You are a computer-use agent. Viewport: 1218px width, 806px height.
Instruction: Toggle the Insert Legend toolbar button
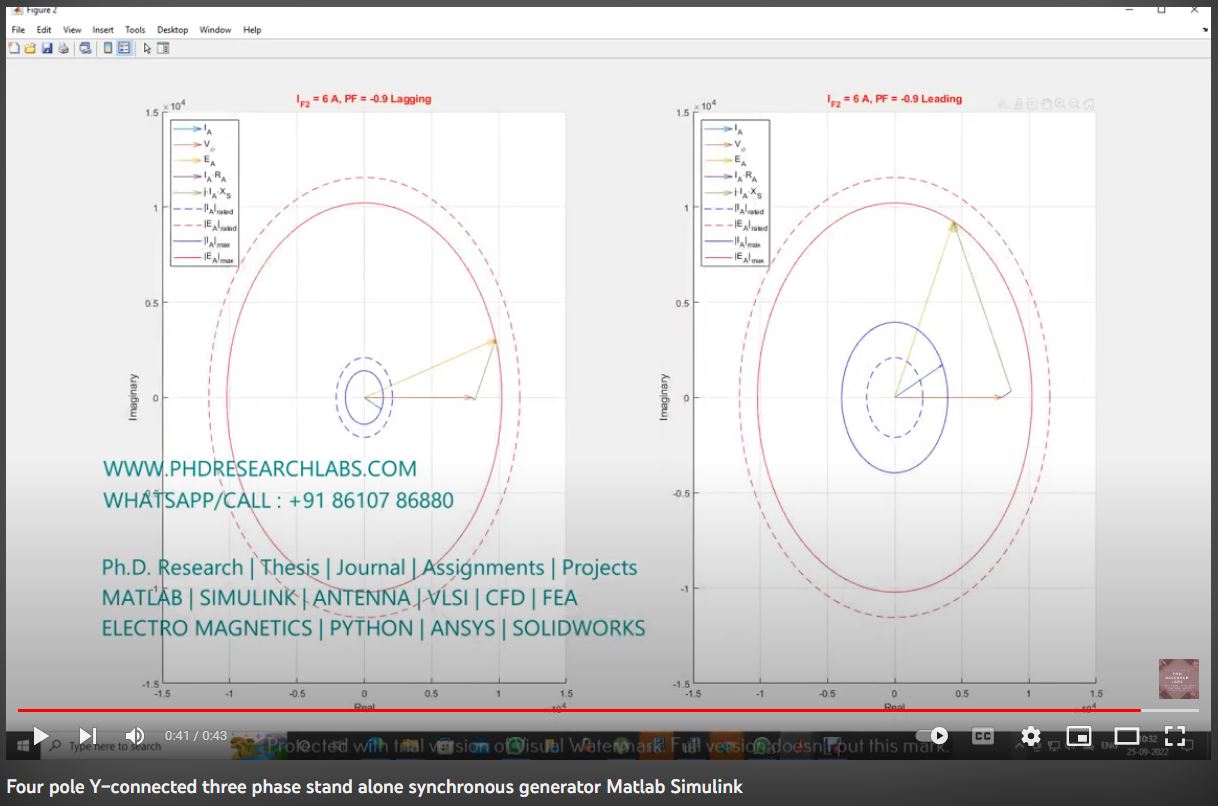click(124, 48)
